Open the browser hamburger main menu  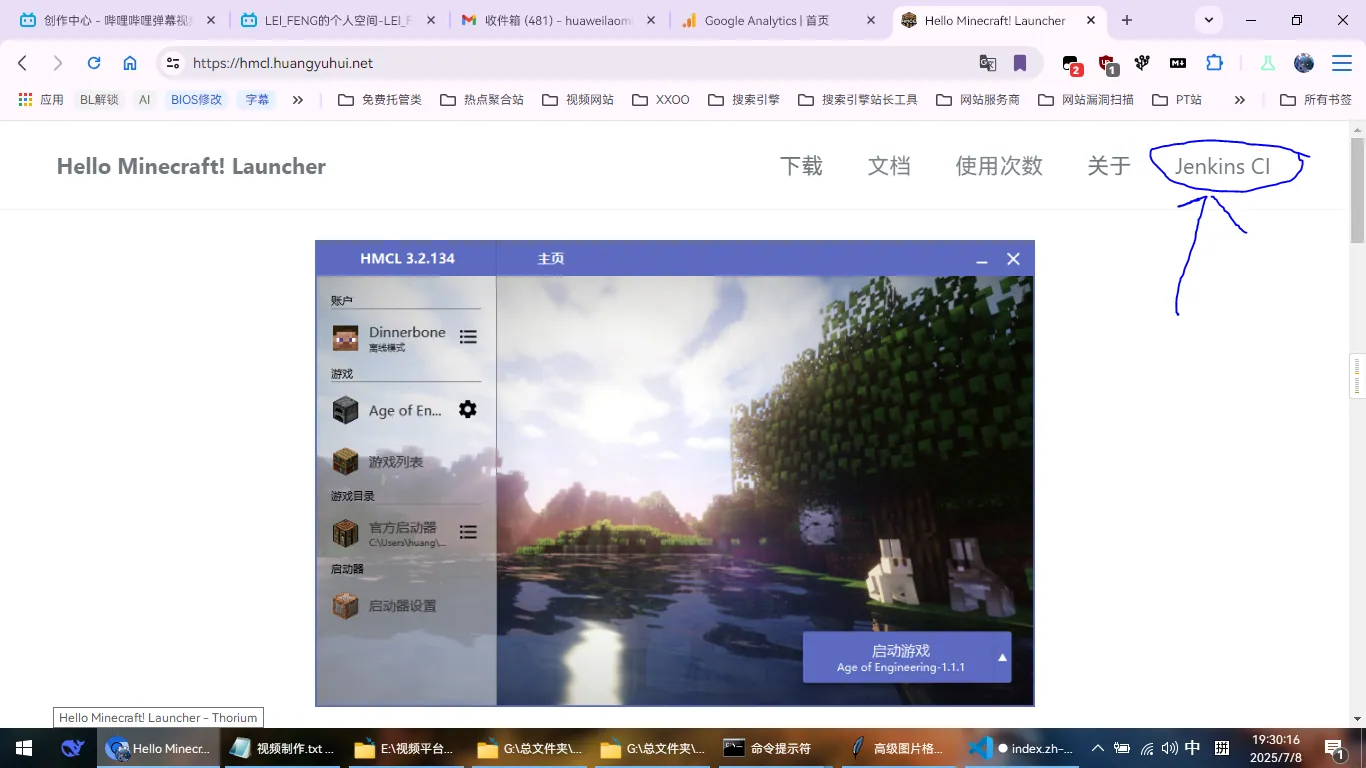pos(1341,63)
